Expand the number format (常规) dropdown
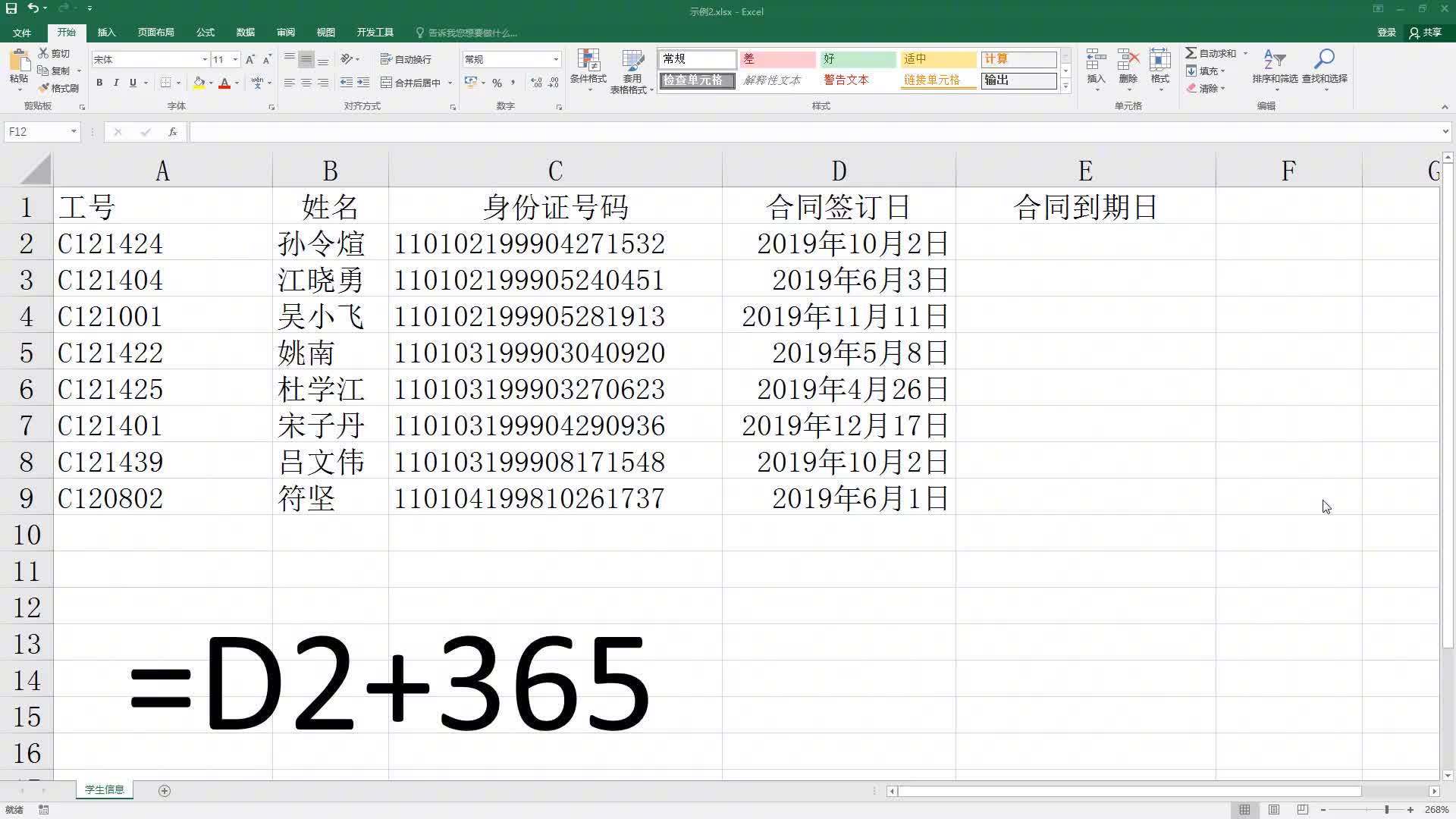Screen dimensions: 1456x819 click(556, 59)
